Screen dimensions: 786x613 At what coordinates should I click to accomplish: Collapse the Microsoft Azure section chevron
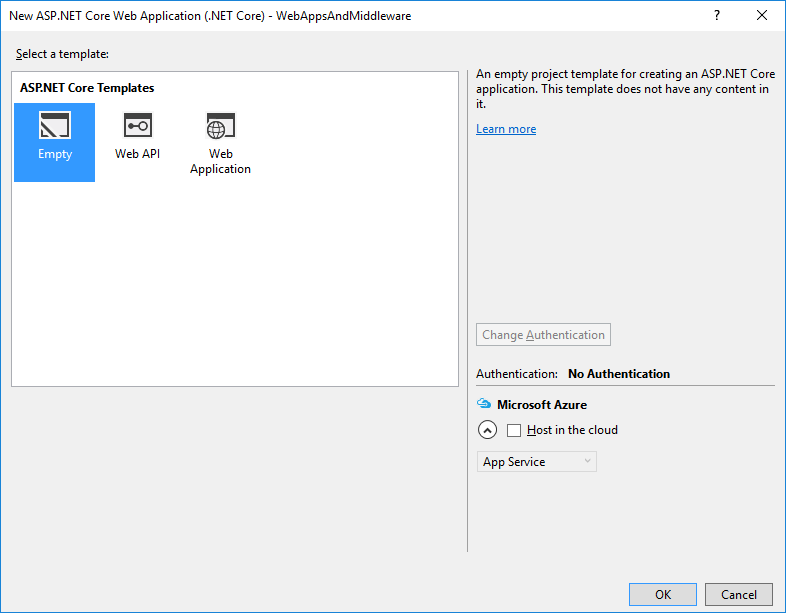click(x=487, y=430)
